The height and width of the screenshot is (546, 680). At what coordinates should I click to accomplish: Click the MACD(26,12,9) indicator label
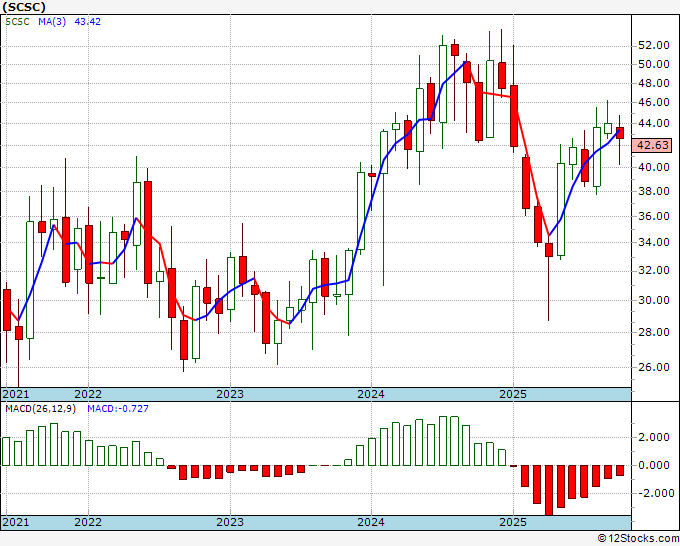click(x=40, y=409)
